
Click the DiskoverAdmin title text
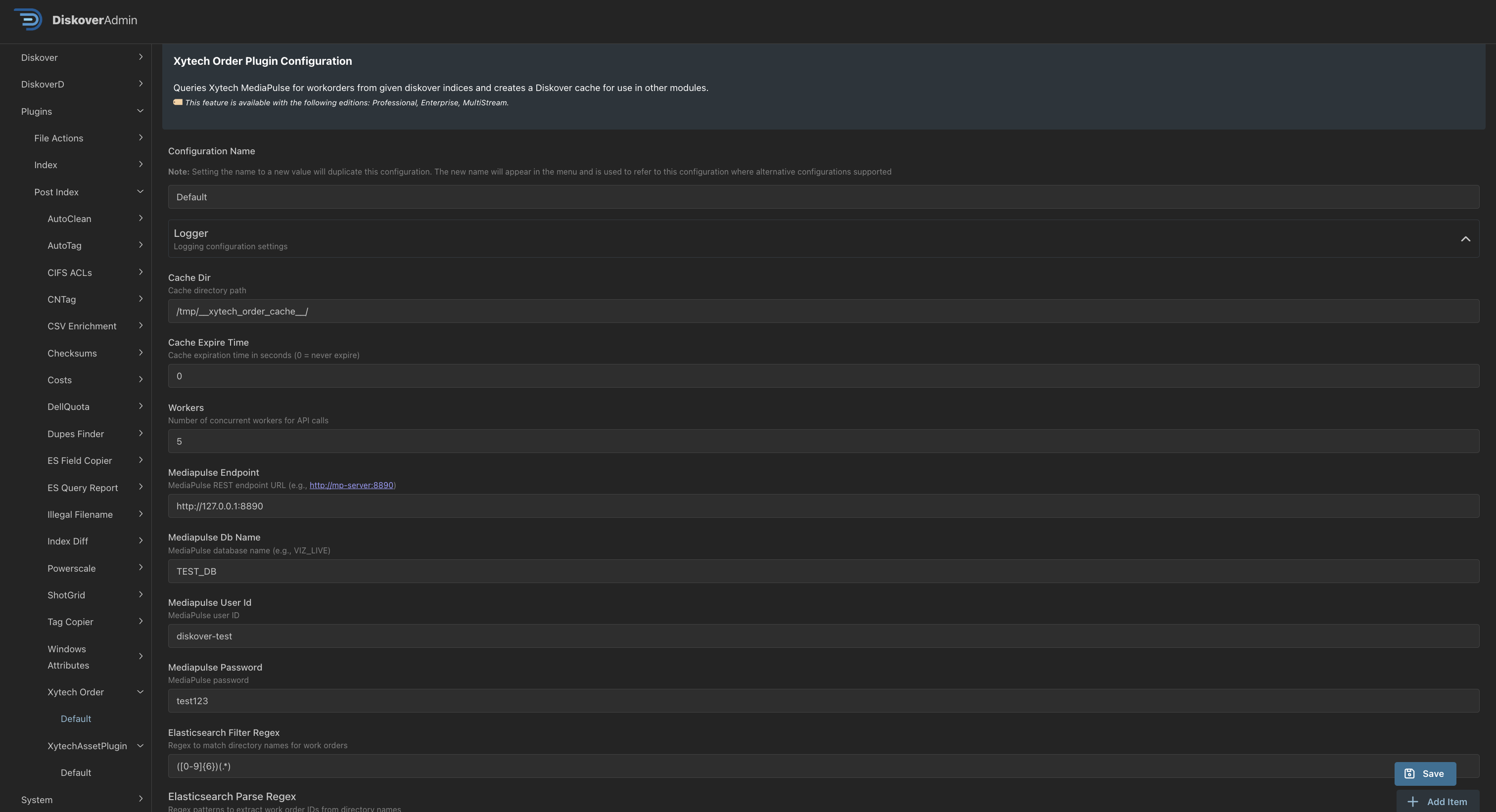[x=94, y=20]
